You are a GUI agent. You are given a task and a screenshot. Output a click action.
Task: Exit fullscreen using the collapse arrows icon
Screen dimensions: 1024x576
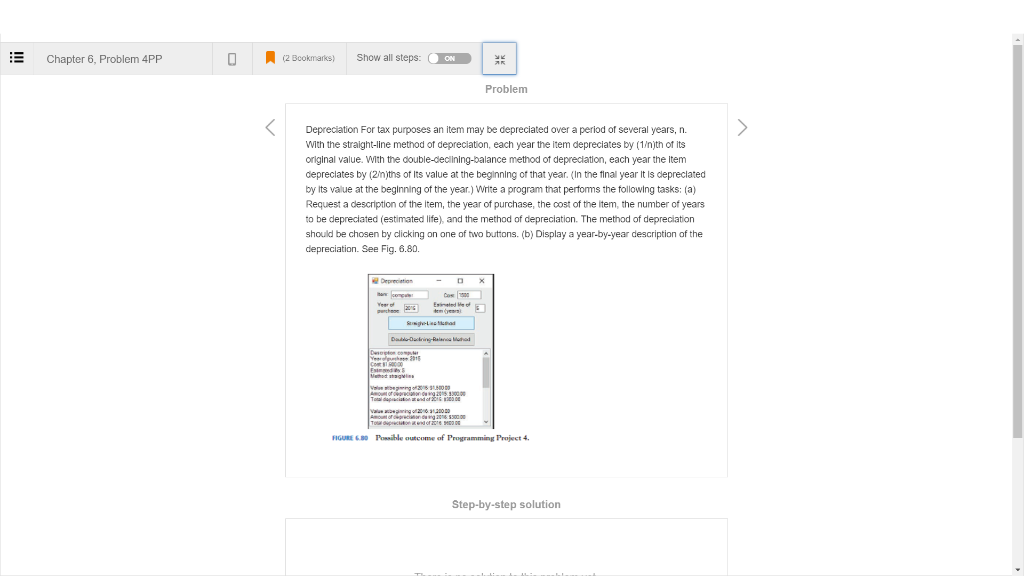(499, 58)
